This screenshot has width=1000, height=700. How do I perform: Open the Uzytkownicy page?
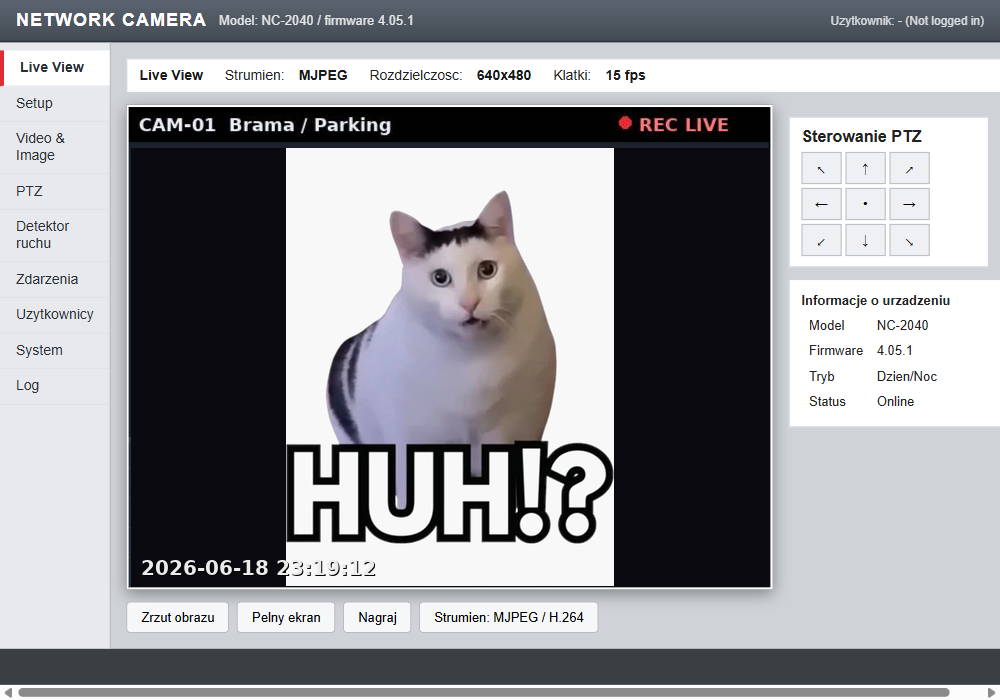[x=55, y=314]
